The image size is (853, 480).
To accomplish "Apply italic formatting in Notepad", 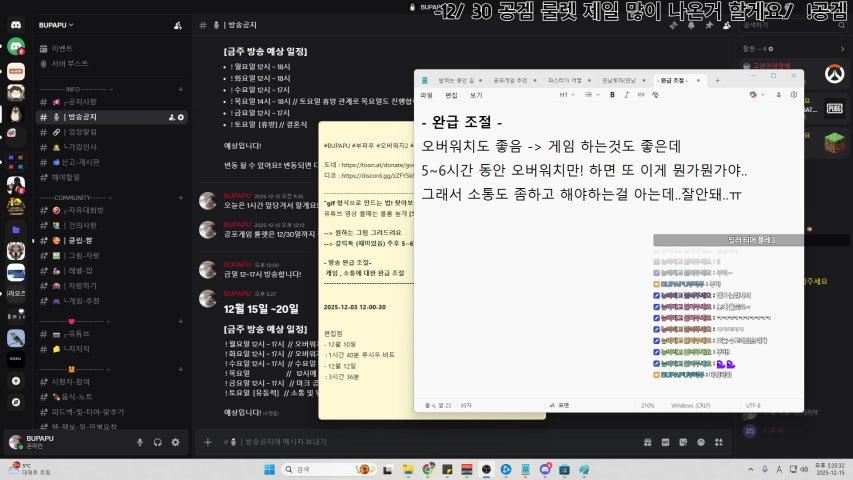I will pyautogui.click(x=626, y=95).
